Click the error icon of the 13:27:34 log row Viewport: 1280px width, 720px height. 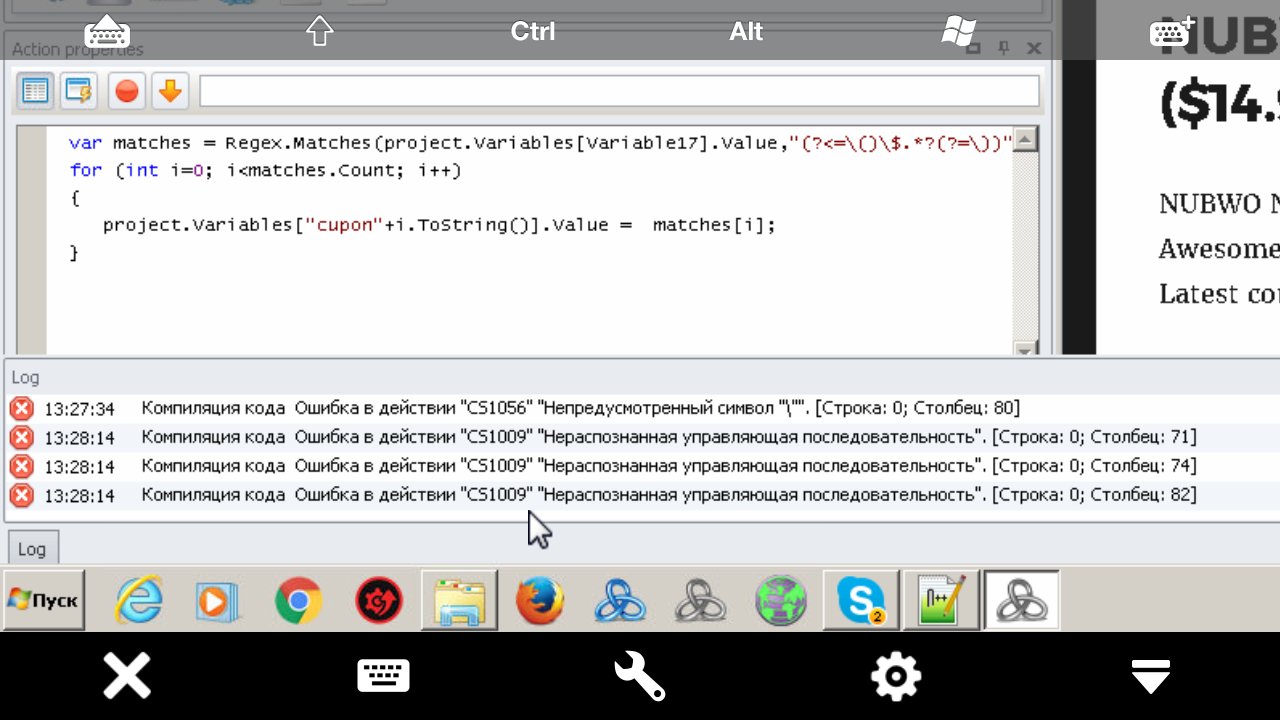click(21, 408)
